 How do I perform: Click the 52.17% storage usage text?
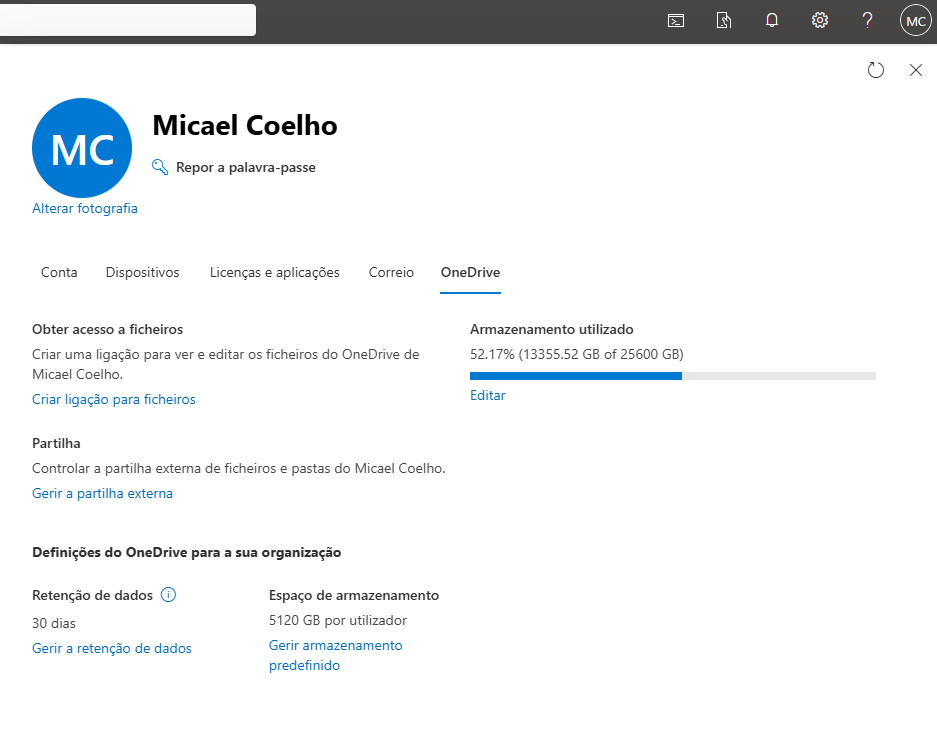tap(577, 354)
